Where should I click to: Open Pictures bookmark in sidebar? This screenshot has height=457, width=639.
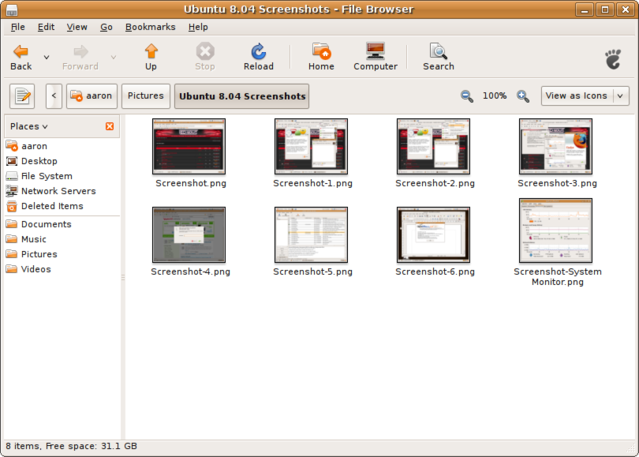tap(62, 254)
